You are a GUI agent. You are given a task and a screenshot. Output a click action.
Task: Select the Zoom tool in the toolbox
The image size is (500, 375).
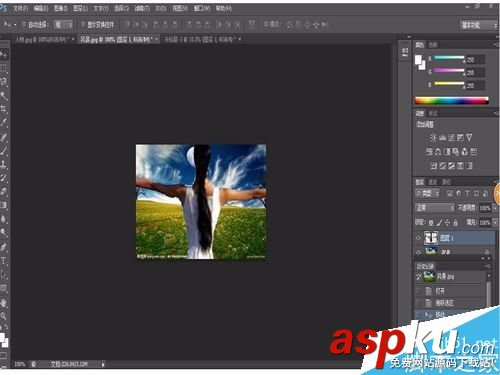[4, 316]
